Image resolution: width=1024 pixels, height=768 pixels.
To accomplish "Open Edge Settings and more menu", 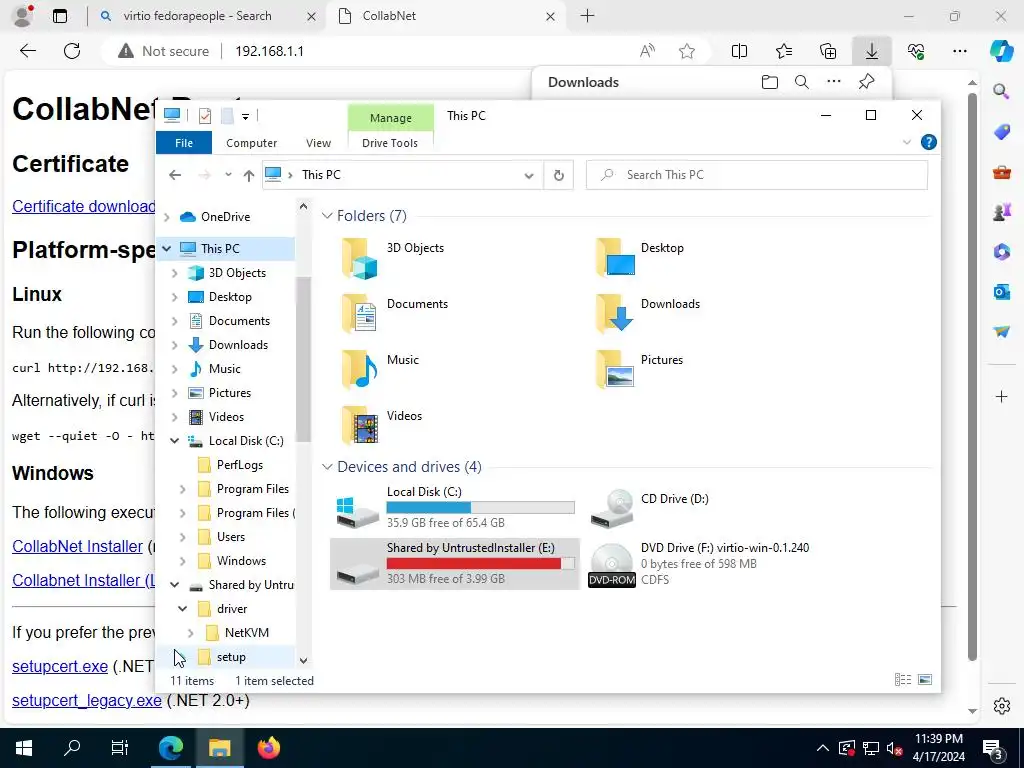I will point(959,51).
